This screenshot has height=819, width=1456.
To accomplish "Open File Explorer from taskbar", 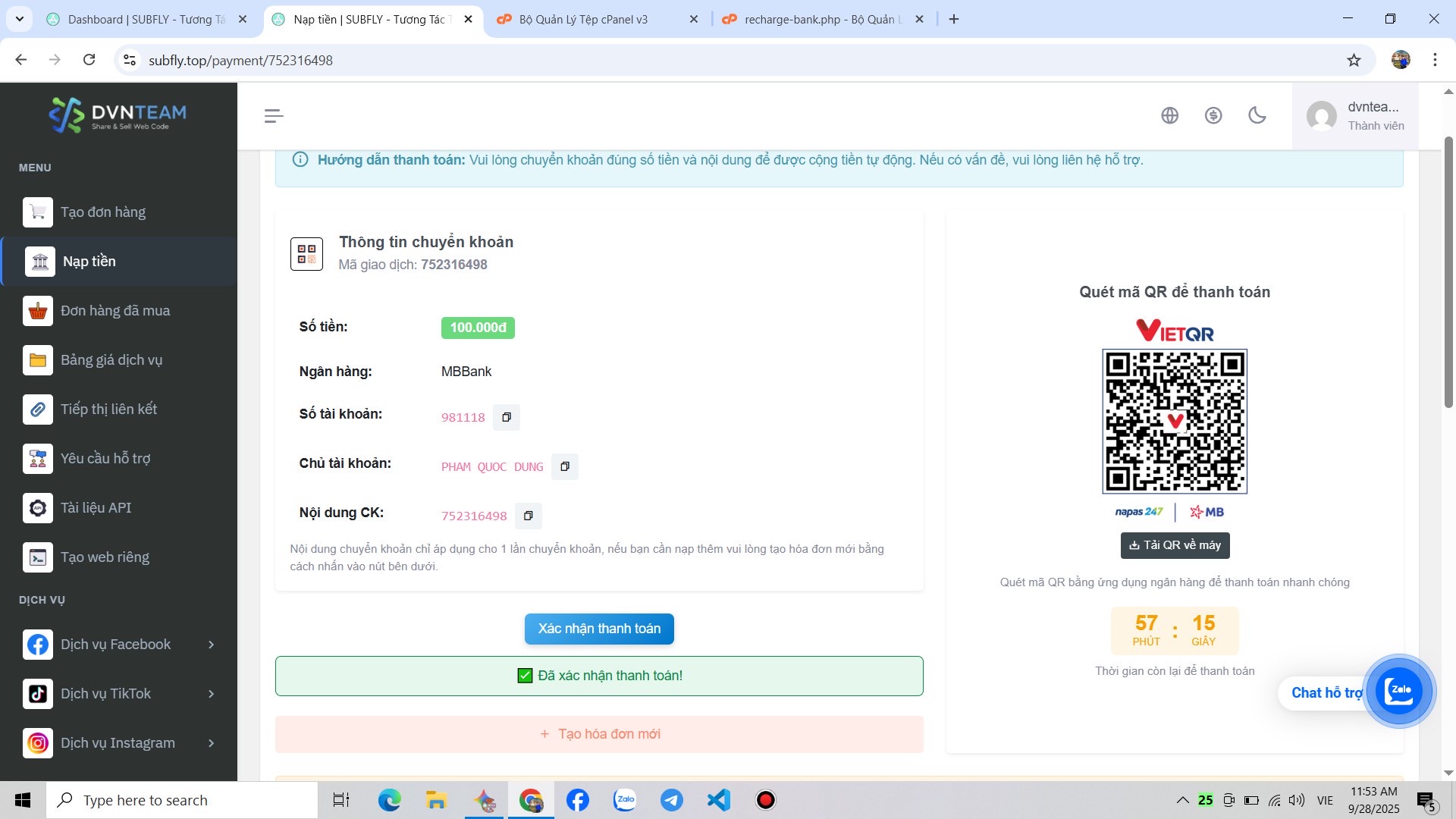I will [x=436, y=800].
